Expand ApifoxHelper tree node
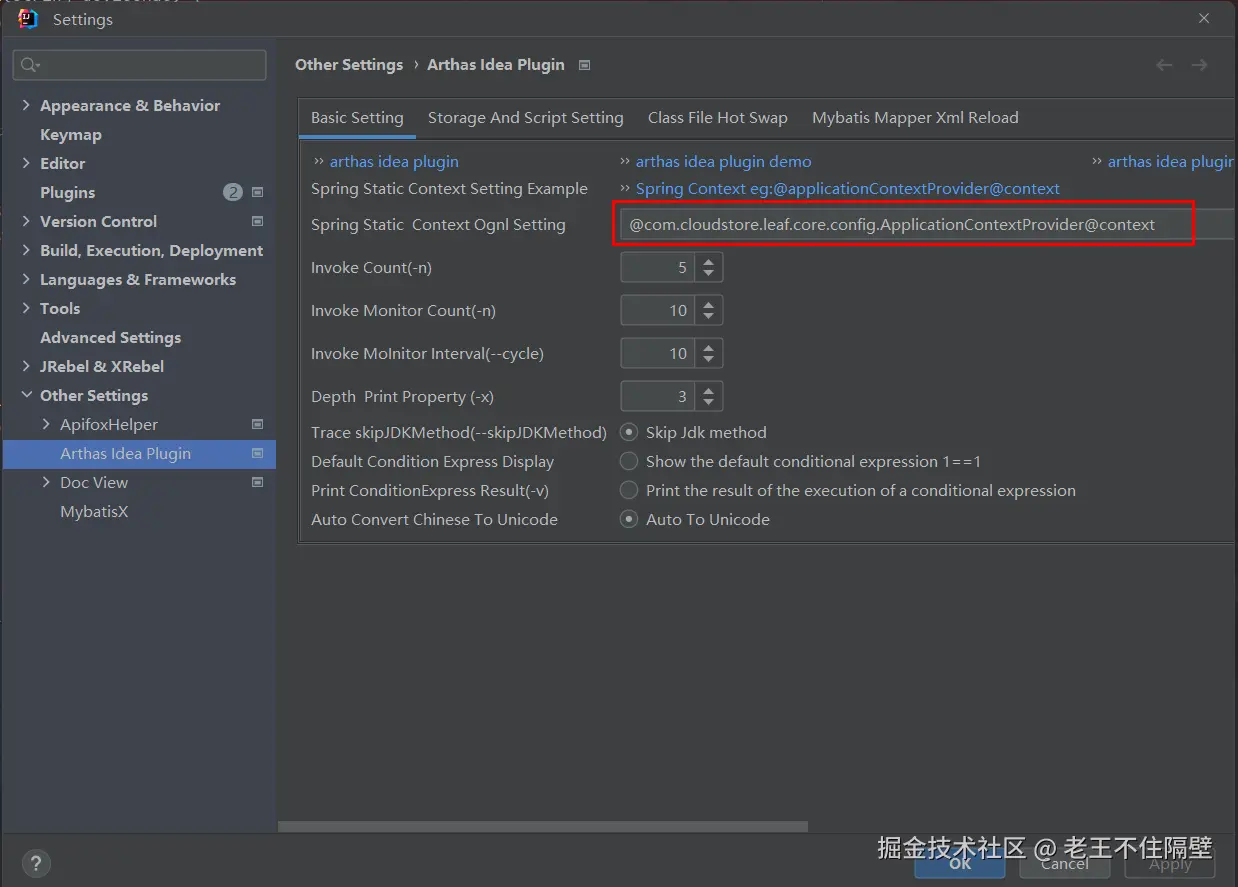Screen dimensions: 1238x887 click(46, 424)
